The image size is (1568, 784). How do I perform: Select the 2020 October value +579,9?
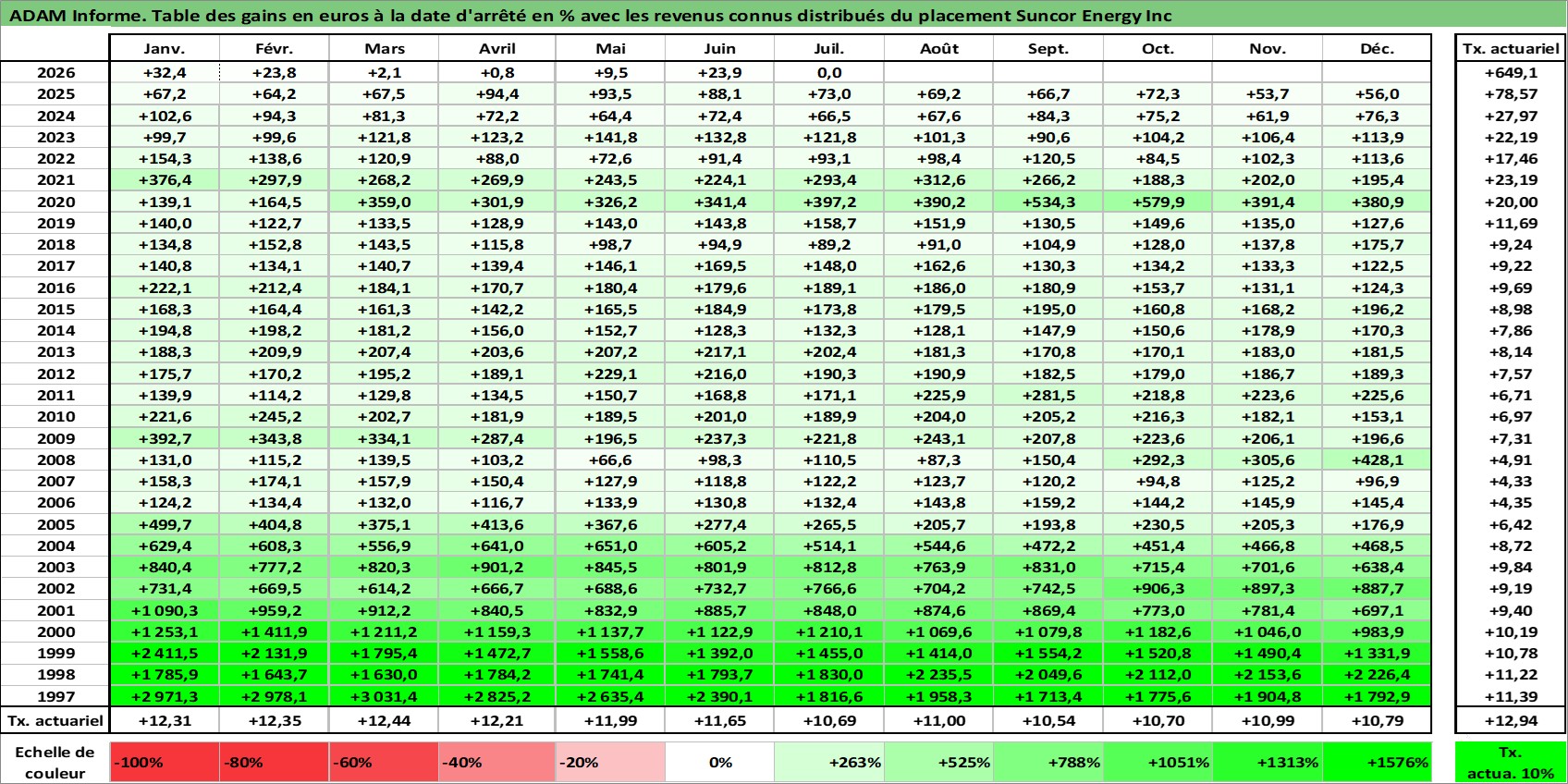point(1158,202)
